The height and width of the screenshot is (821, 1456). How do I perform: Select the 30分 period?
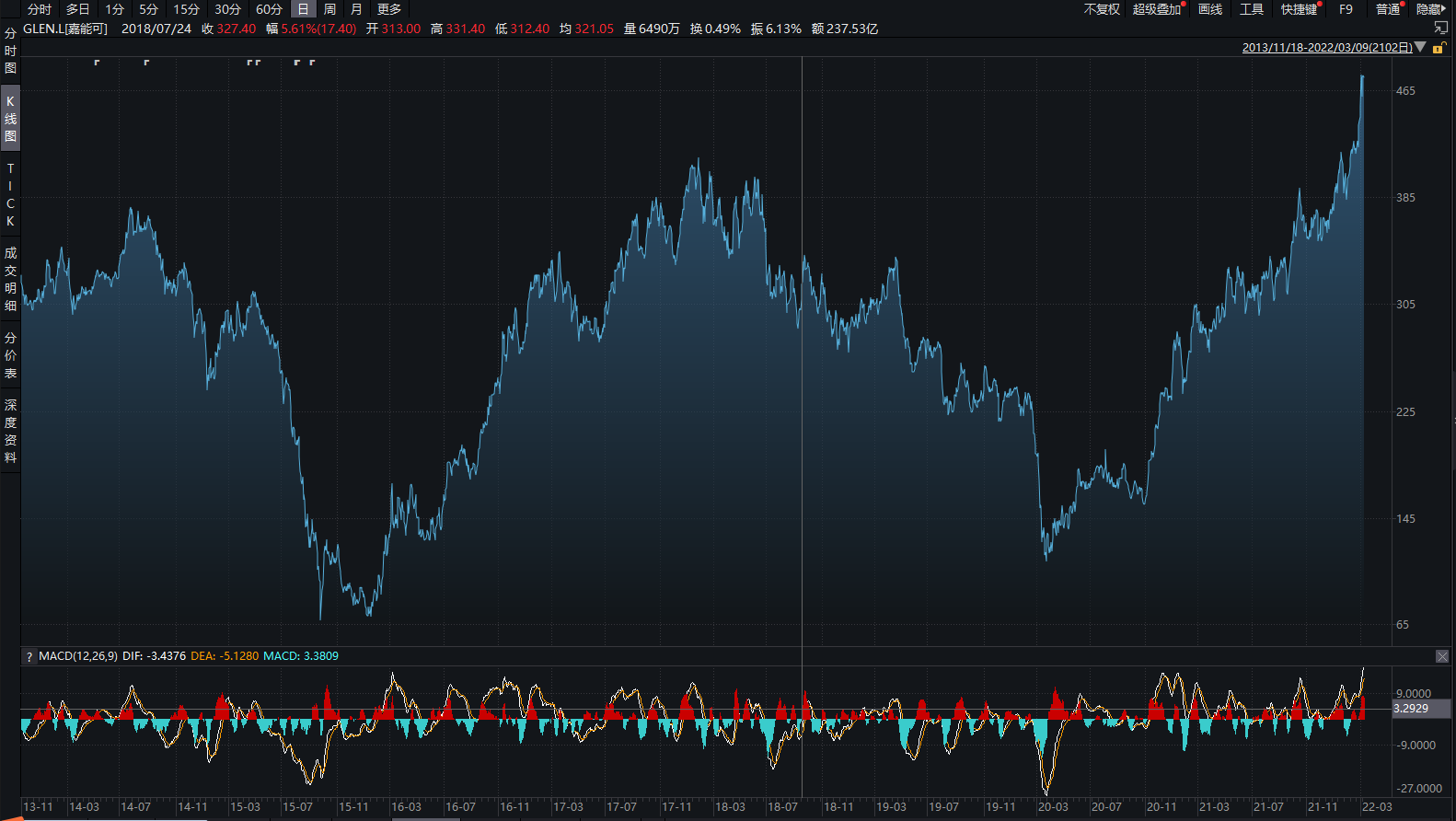pos(227,9)
